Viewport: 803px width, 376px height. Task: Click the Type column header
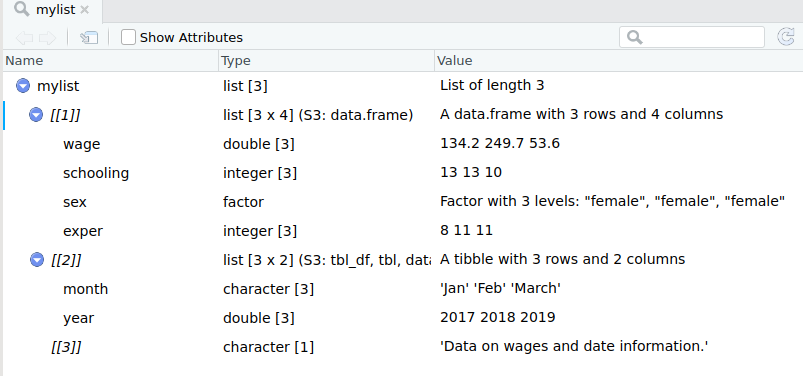point(326,60)
